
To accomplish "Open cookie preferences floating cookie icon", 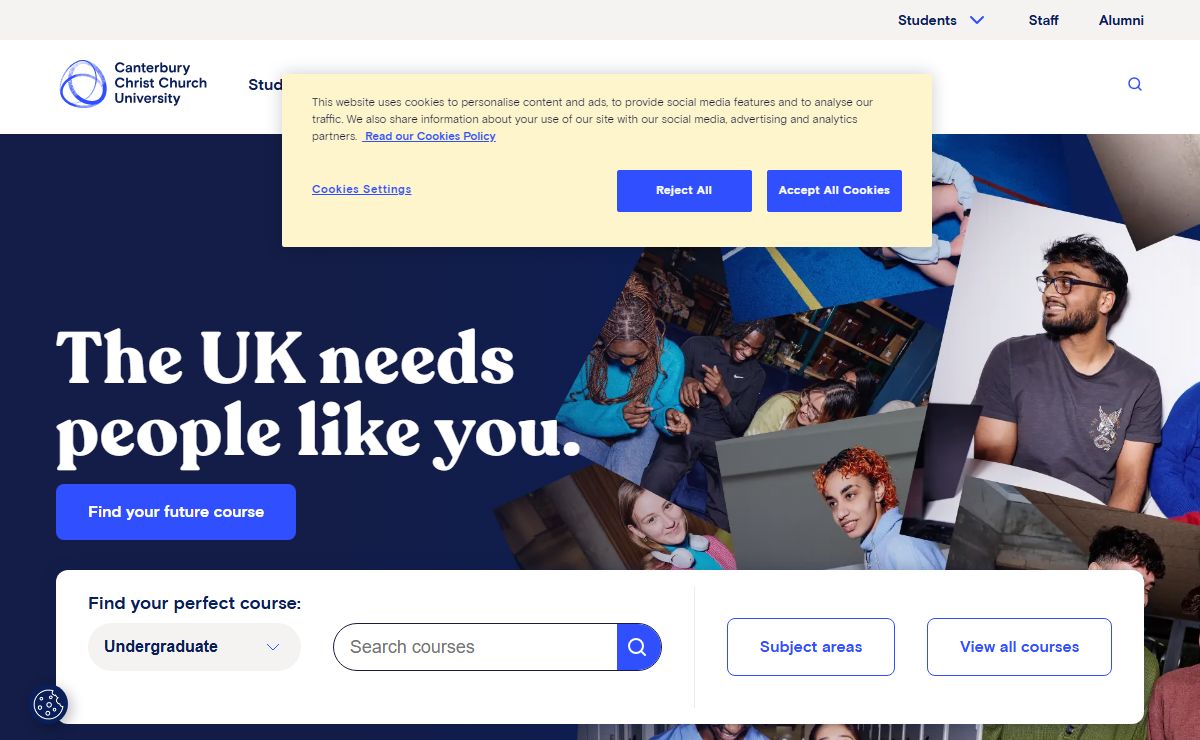I will tap(49, 705).
